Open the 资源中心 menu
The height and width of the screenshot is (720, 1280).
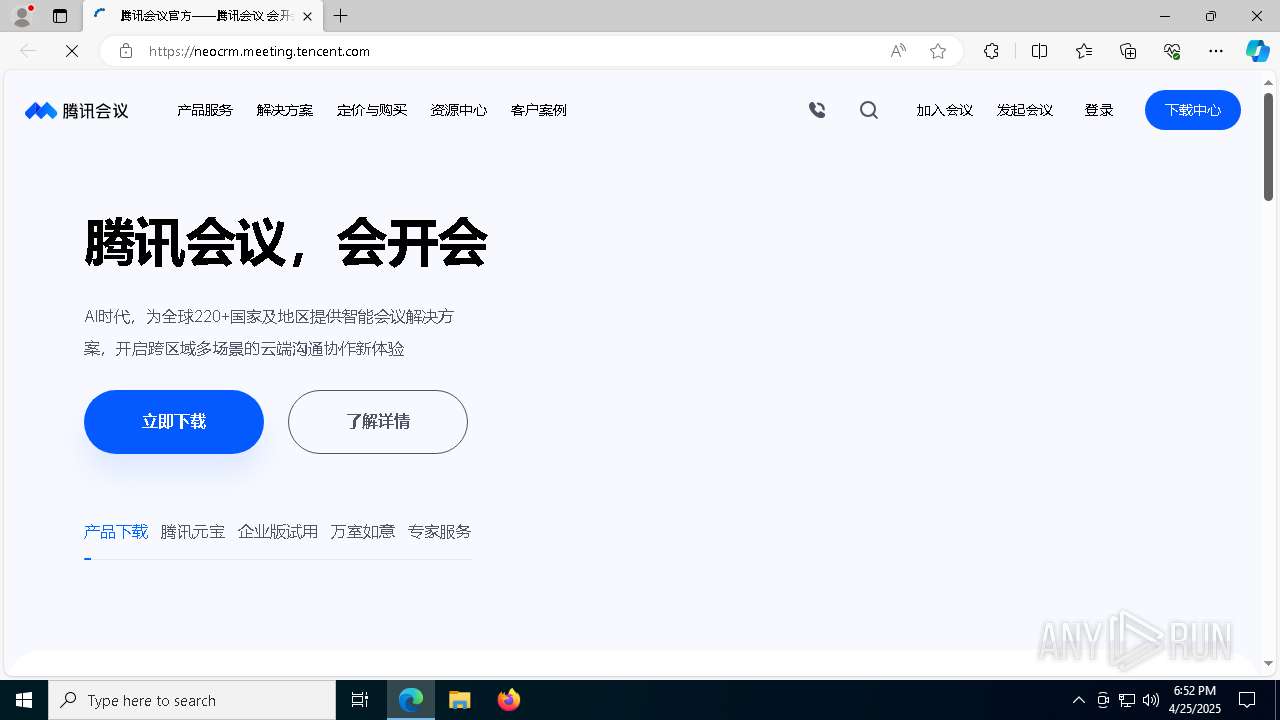[x=459, y=110]
